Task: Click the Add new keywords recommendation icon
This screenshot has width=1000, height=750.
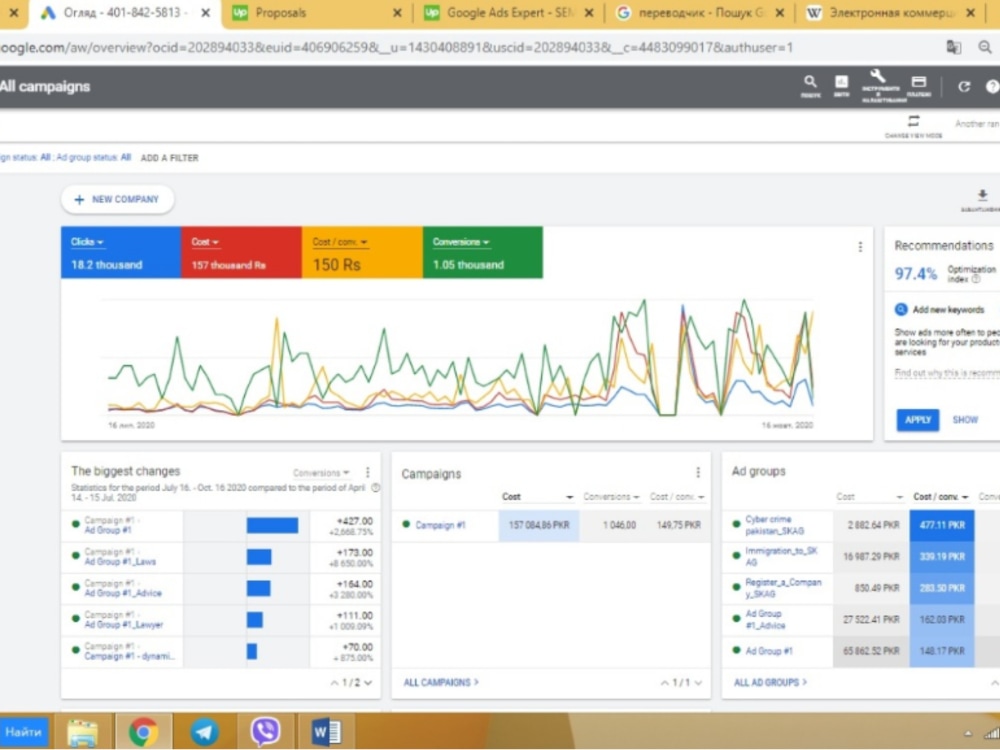Action: pos(901,309)
